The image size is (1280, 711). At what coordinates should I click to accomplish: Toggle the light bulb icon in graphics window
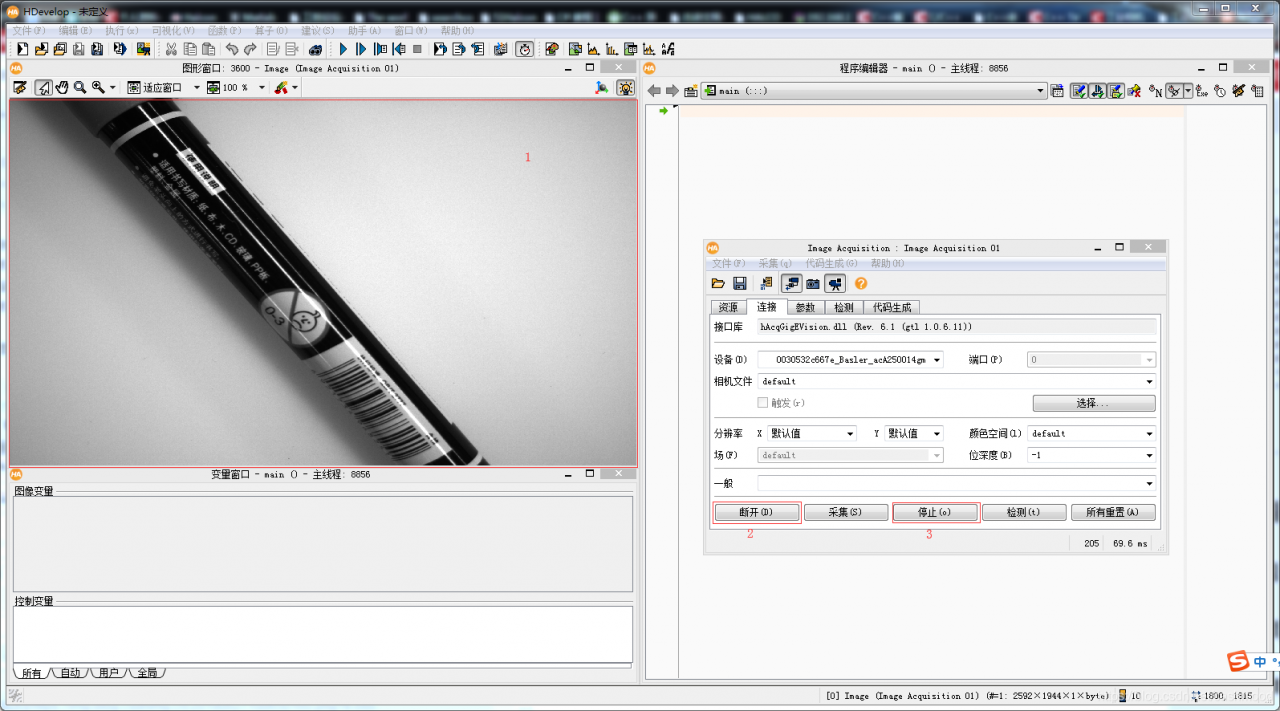coord(625,88)
